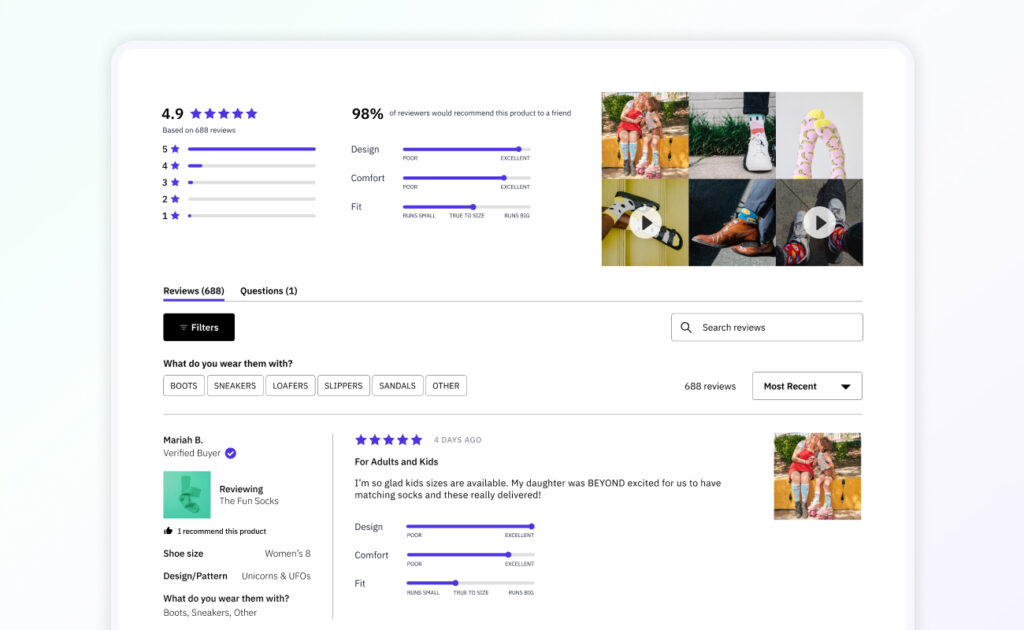The width and height of the screenshot is (1024, 630).
Task: Click the star icon next to 3
Action: click(175, 182)
